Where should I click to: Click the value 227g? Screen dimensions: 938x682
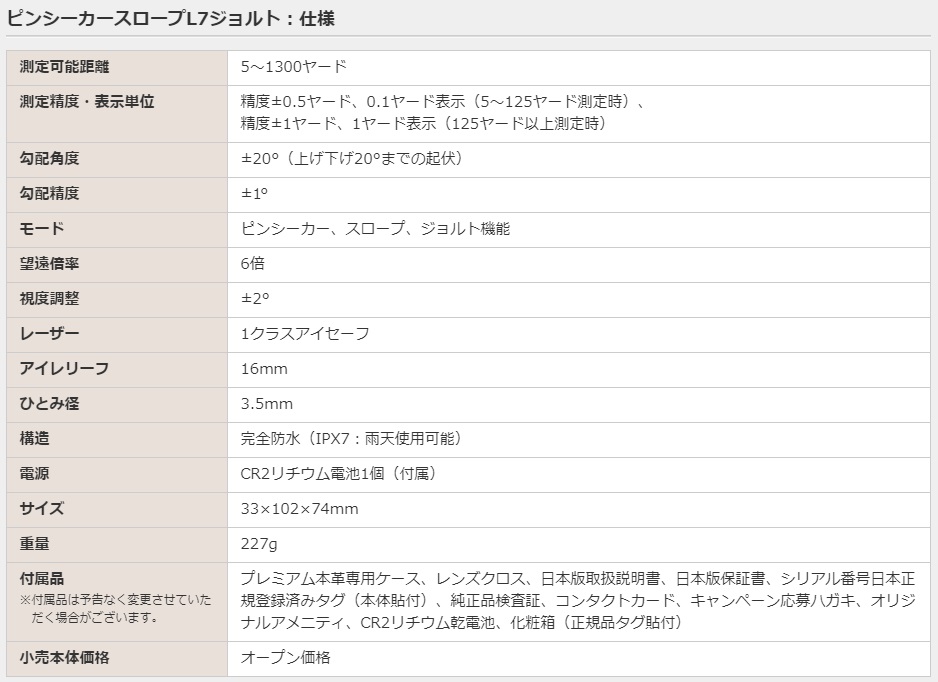[x=259, y=543]
